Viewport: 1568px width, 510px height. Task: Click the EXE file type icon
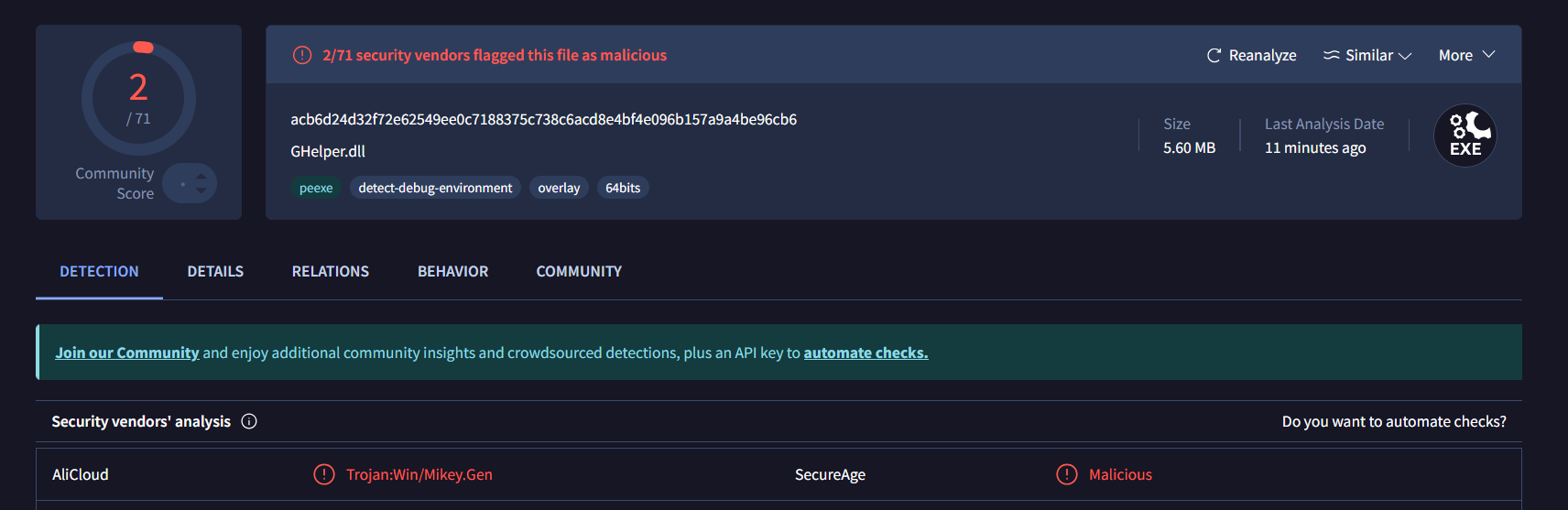tap(1465, 136)
